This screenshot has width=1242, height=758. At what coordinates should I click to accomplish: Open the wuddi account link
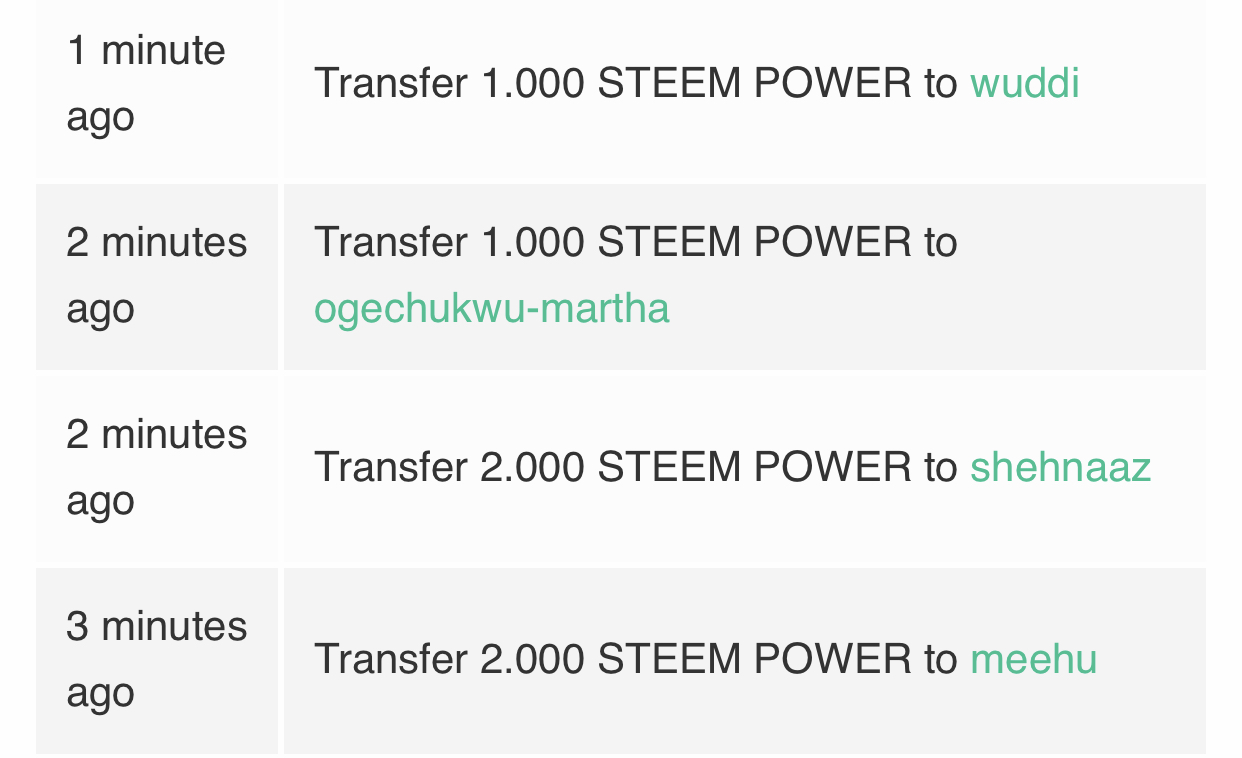1024,83
